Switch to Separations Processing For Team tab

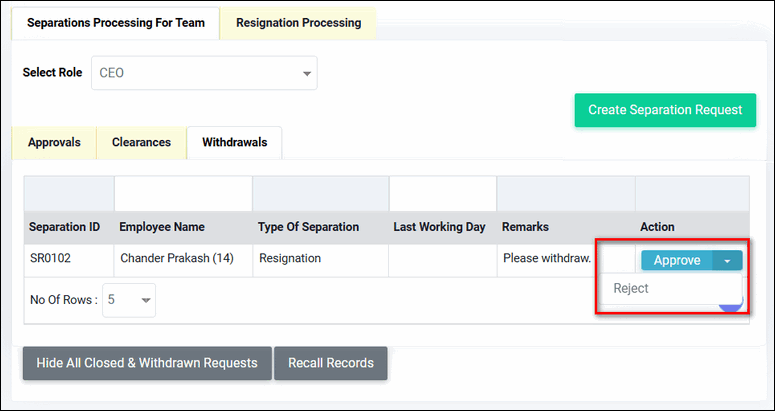click(x=115, y=23)
